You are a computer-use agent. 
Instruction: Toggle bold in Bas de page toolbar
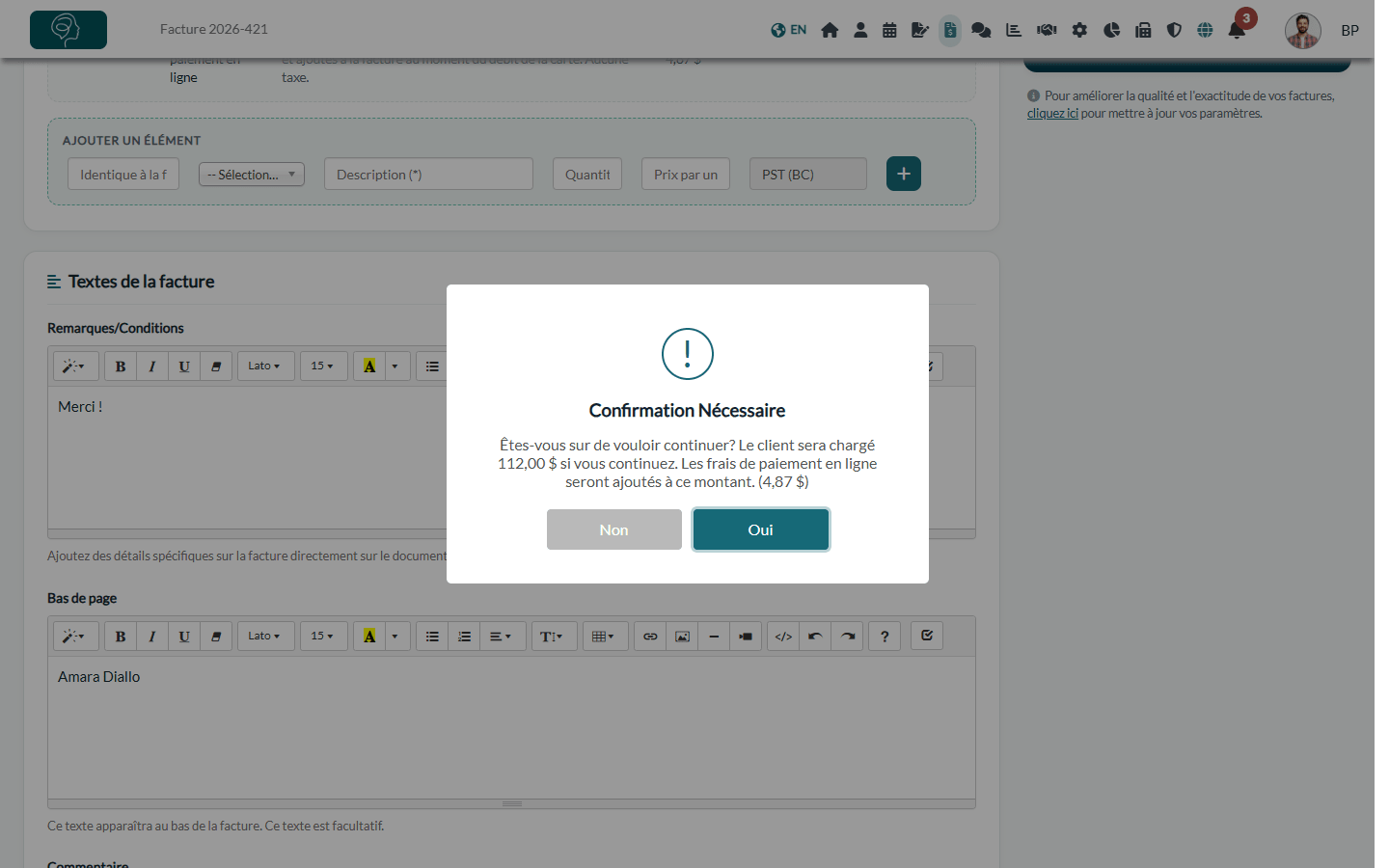(121, 637)
